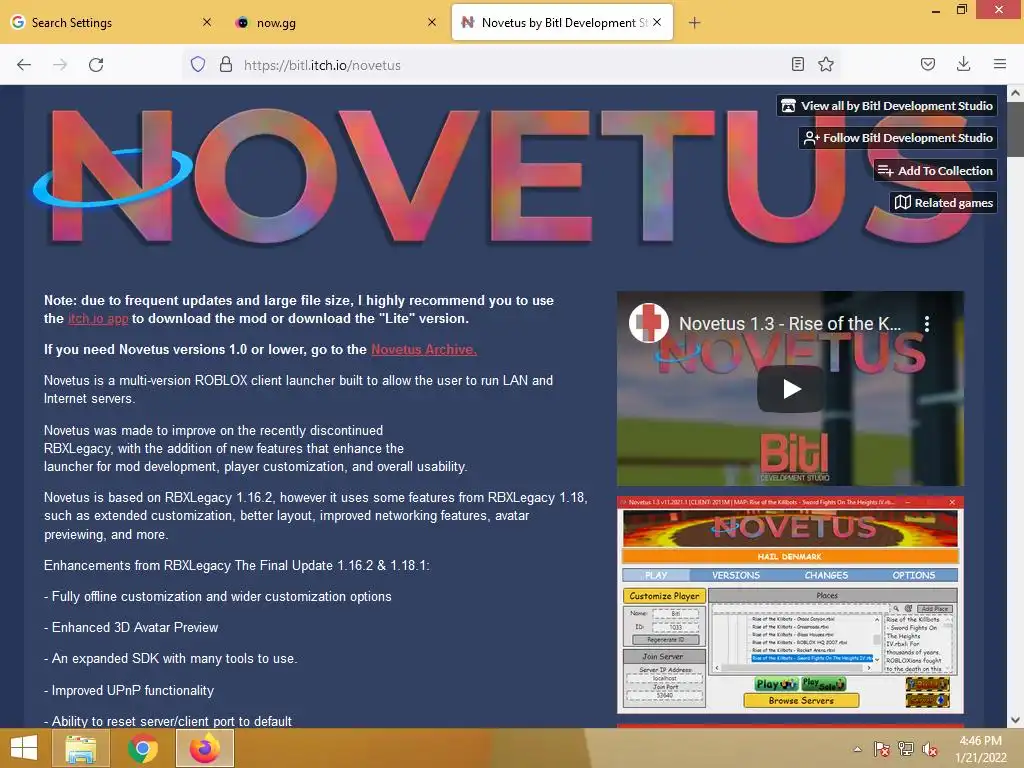Select the Novetus by Bitl Development tab

562,23
